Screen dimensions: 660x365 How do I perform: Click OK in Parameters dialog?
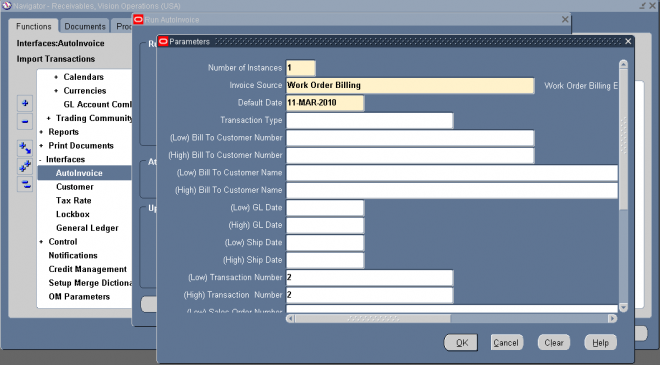pos(461,343)
